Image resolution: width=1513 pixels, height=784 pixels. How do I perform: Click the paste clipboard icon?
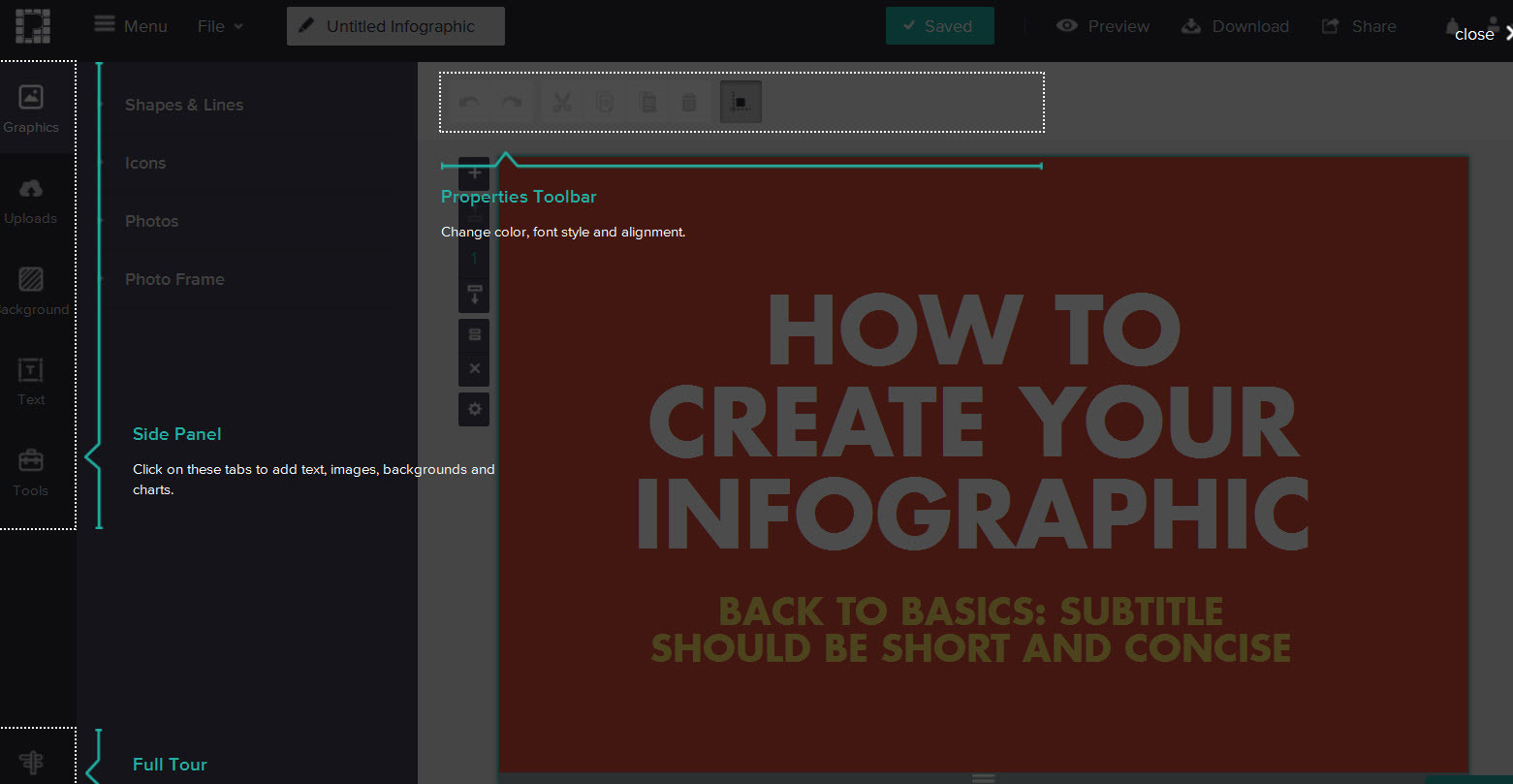[x=647, y=102]
